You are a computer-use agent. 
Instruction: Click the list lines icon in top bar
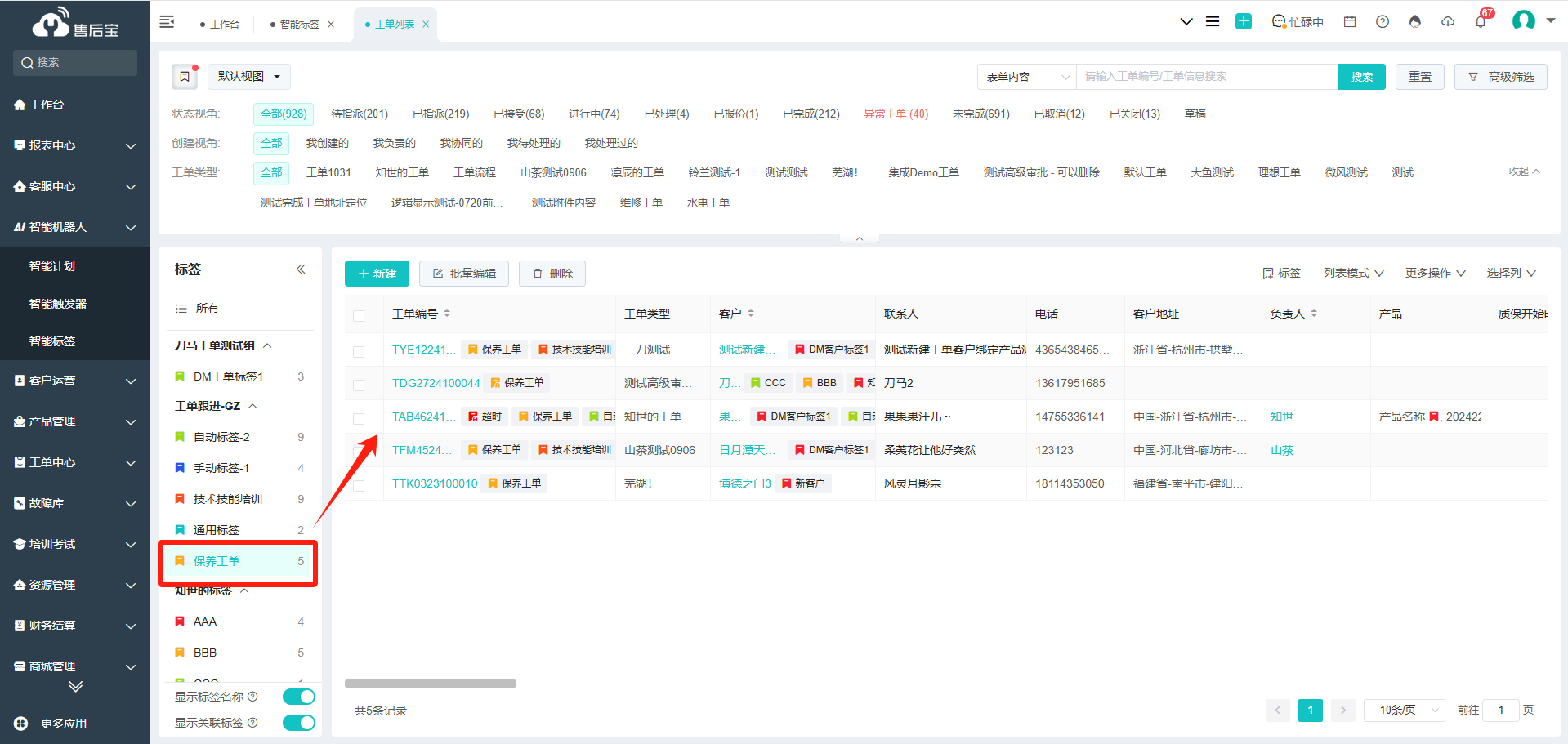pos(1213,22)
